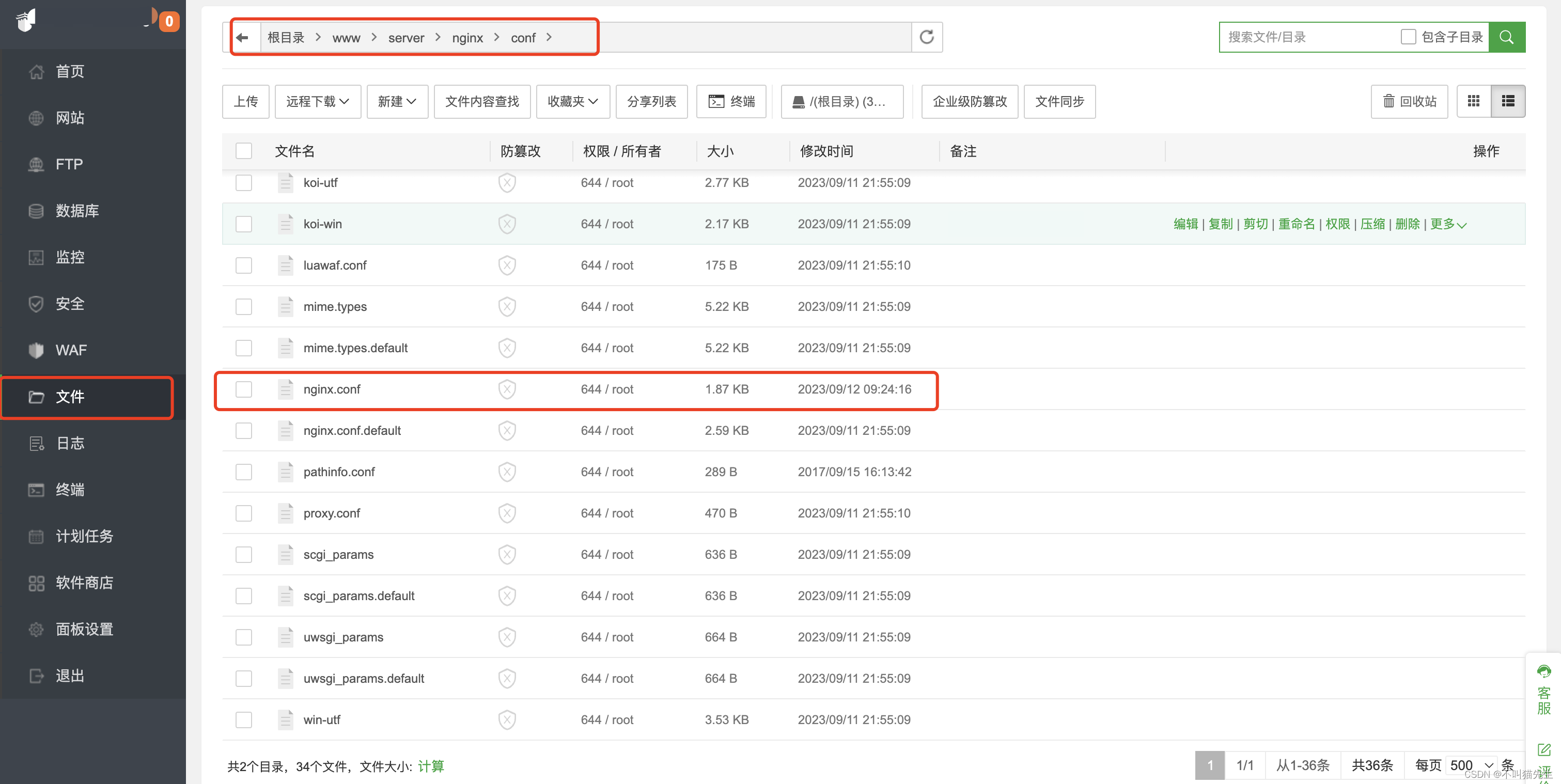Open the /(根目录) disk selector
Screen dimensions: 1561x784
click(841, 101)
